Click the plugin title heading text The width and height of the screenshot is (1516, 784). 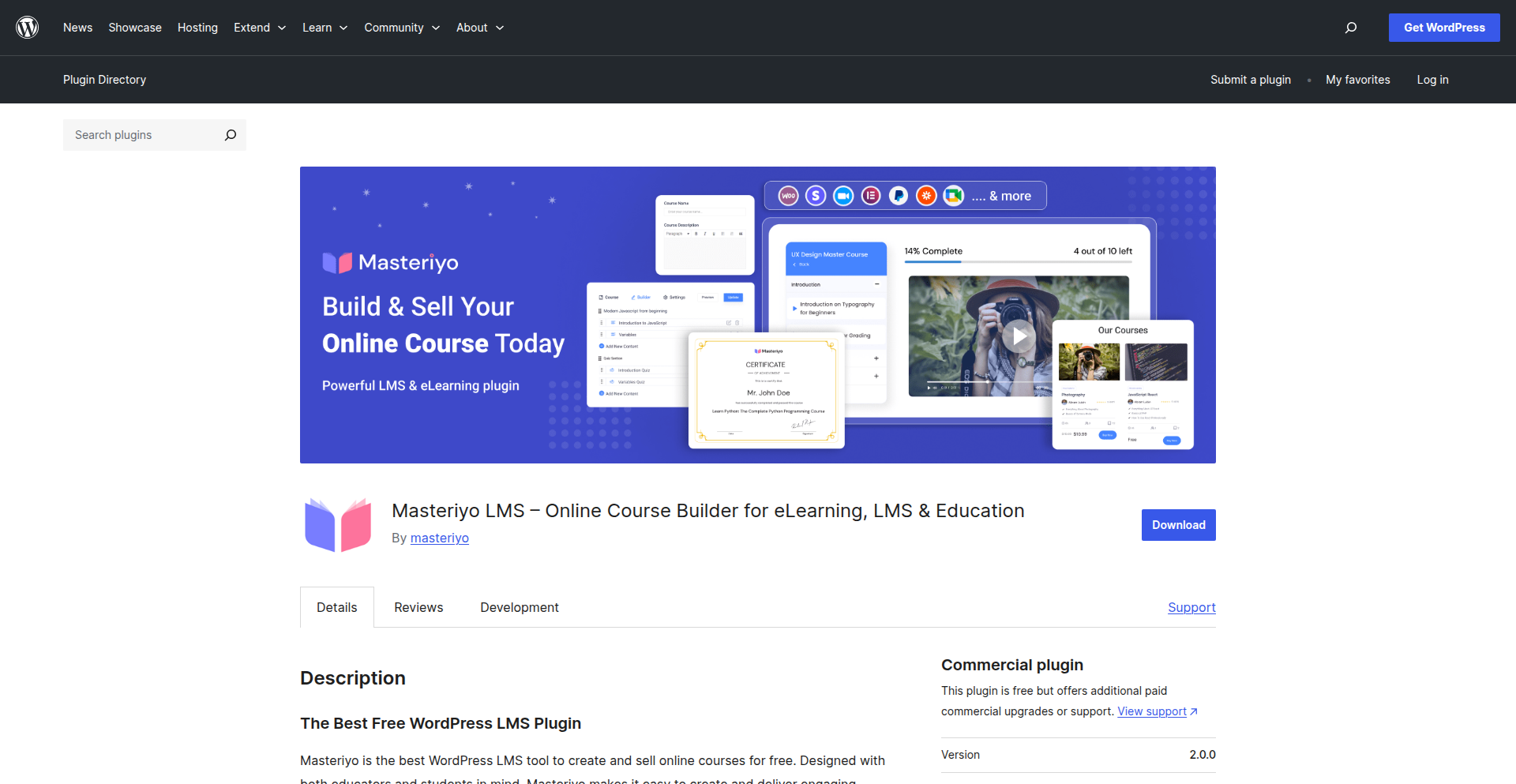708,511
